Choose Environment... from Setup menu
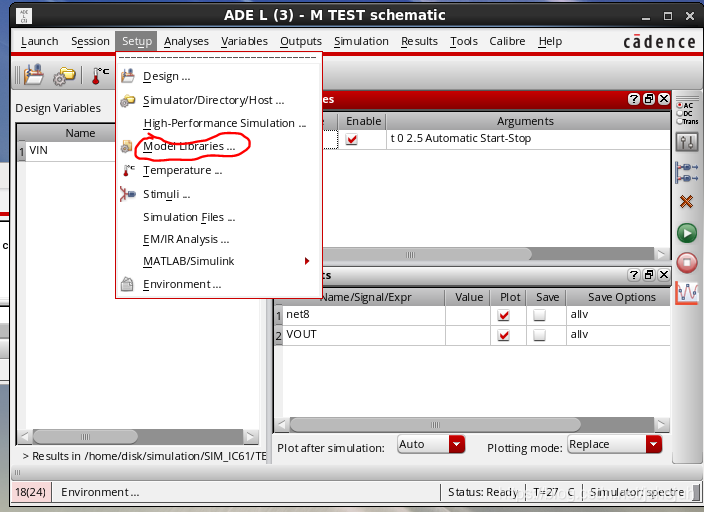 coord(220,284)
